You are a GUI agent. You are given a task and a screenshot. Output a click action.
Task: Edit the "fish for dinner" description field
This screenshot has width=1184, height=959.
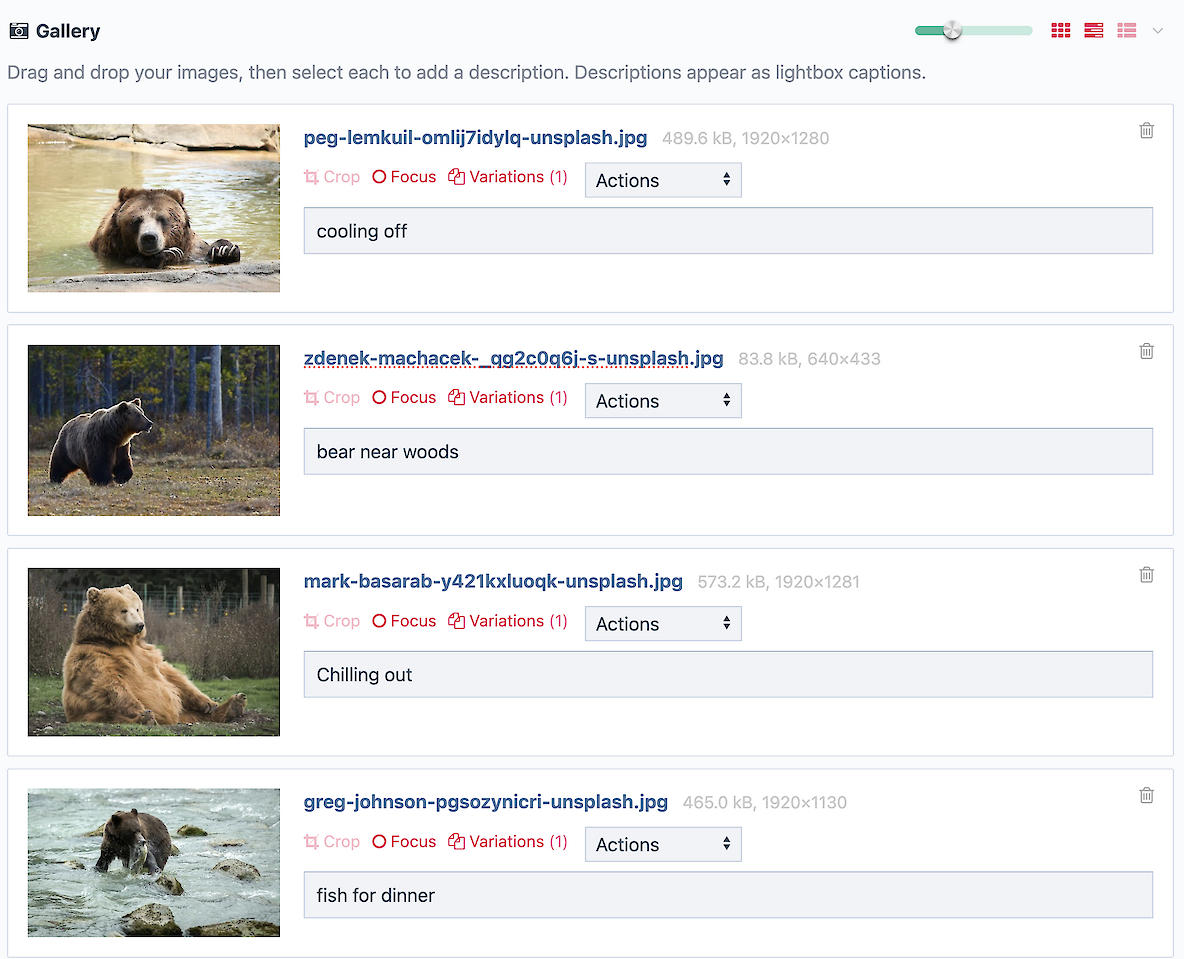(728, 895)
